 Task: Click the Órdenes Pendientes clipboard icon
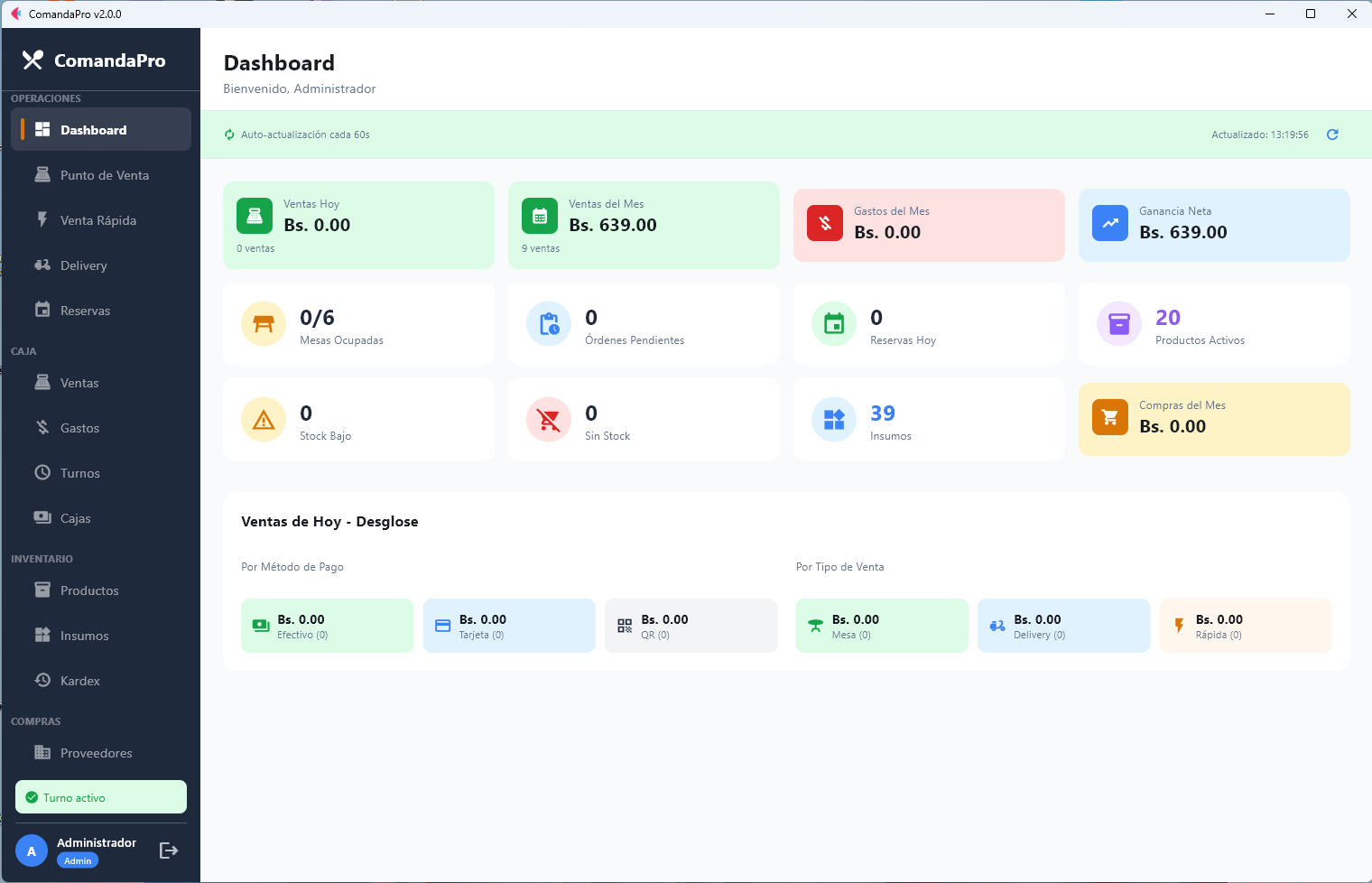click(549, 323)
